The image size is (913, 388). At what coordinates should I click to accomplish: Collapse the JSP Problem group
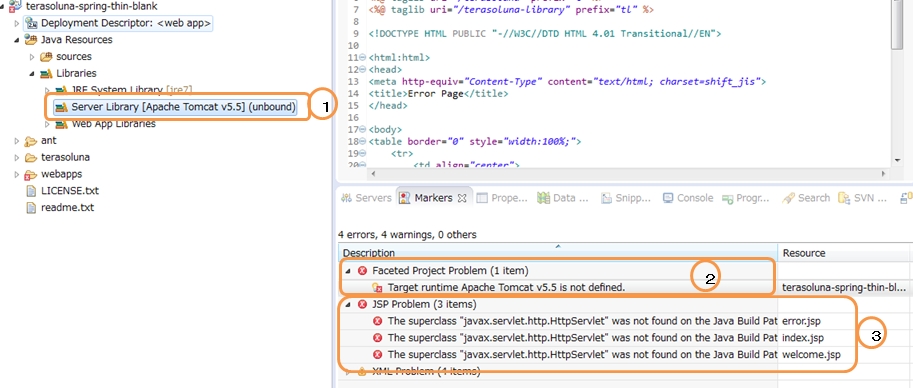coord(348,304)
